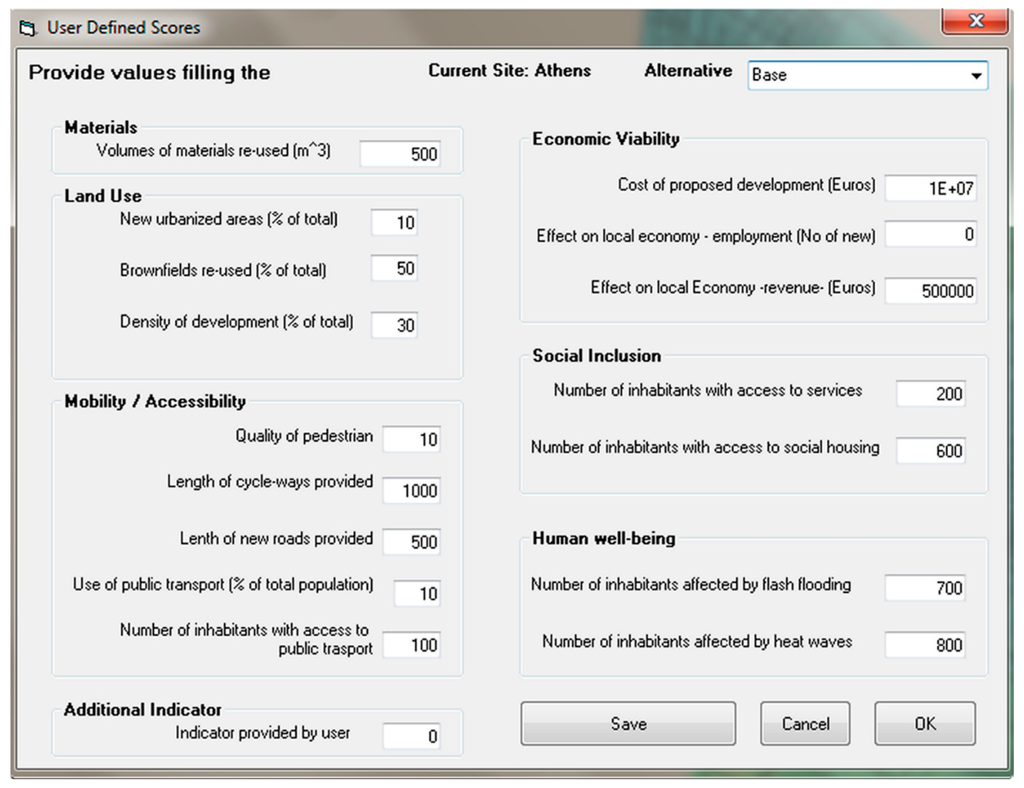Click the Lenth of new roads field
Viewport: 1024px width, 788px height.
click(411, 542)
